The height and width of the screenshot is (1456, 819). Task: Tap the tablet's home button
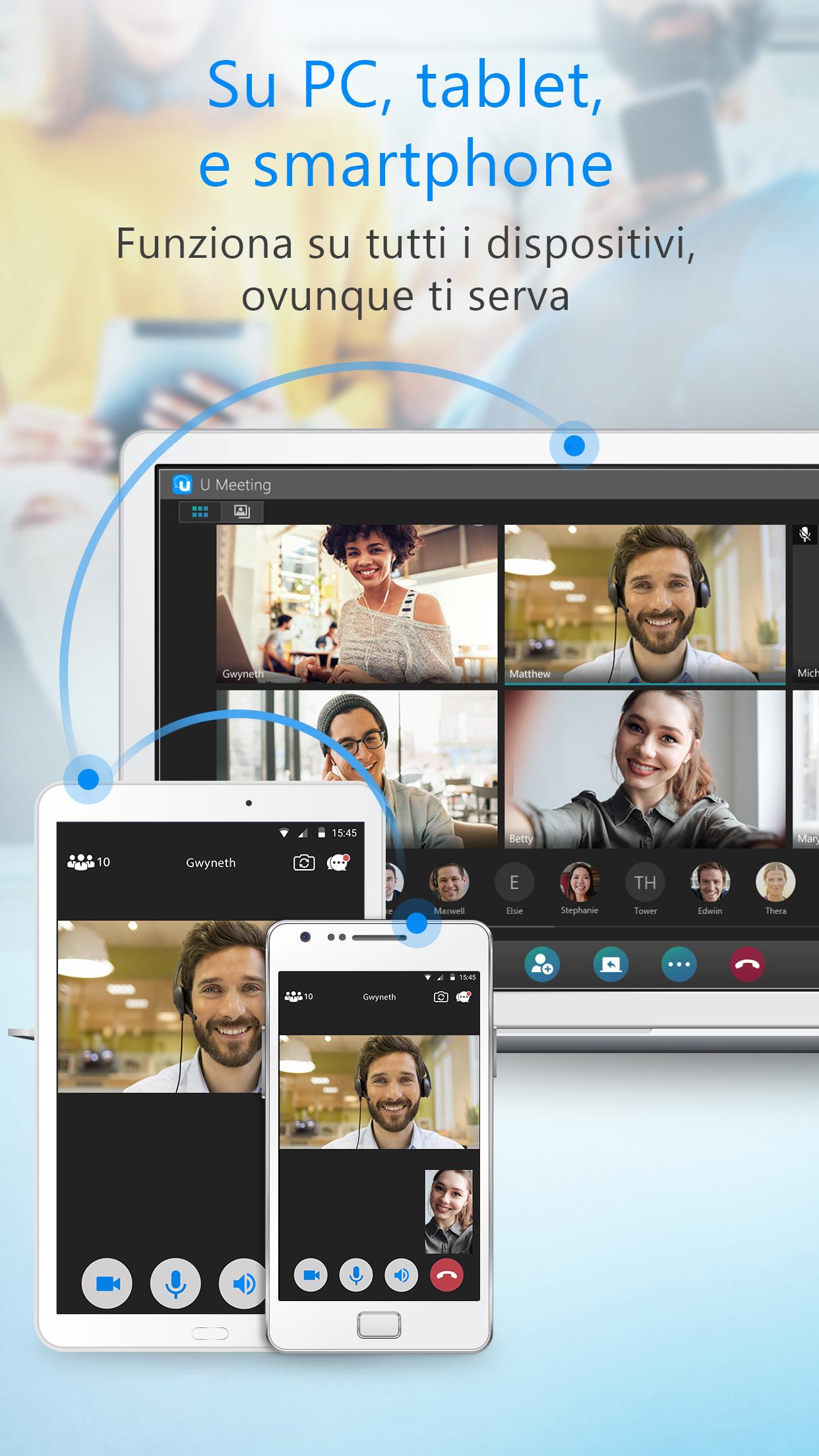pos(210,1333)
